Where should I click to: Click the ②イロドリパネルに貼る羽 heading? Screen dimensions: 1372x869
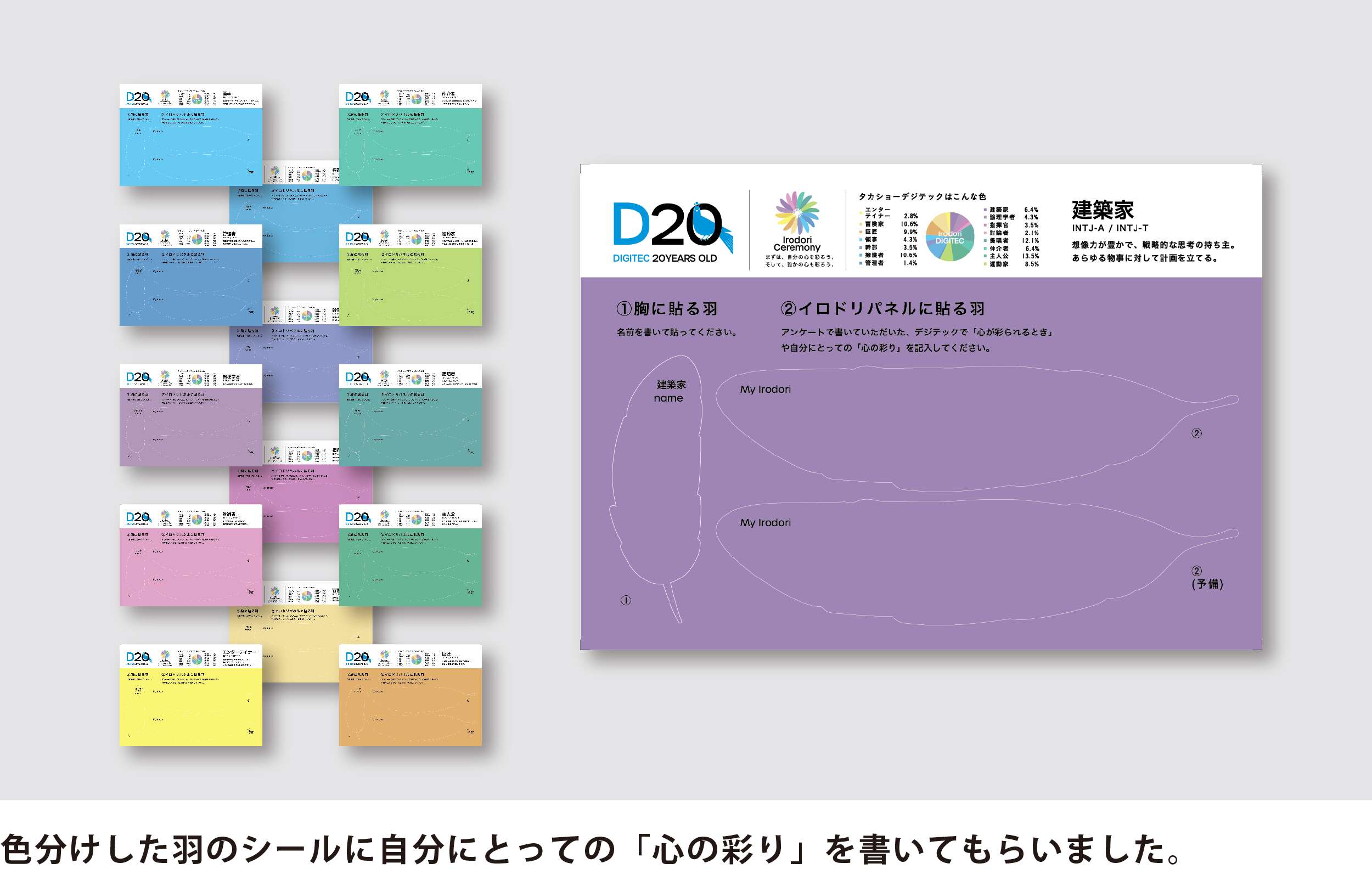882,309
